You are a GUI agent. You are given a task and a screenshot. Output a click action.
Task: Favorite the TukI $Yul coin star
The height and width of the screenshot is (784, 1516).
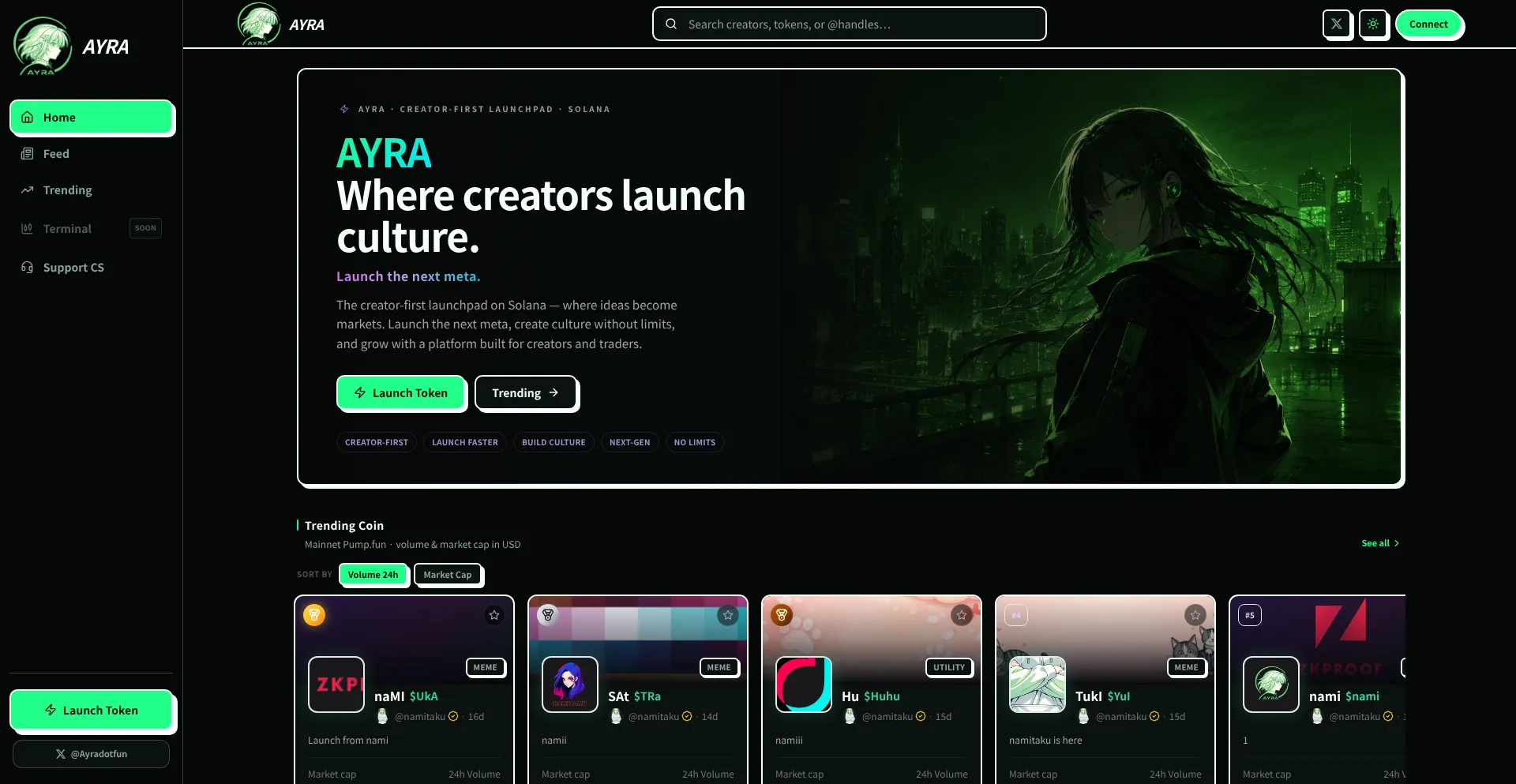pos(1195,615)
